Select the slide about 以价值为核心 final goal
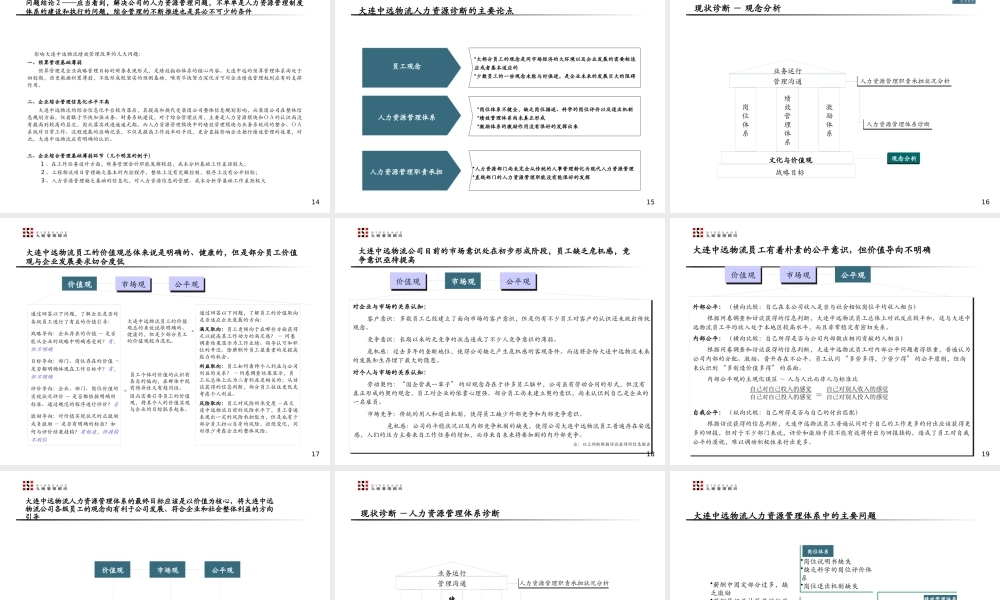This screenshot has height=600, width=1000. pos(165,536)
